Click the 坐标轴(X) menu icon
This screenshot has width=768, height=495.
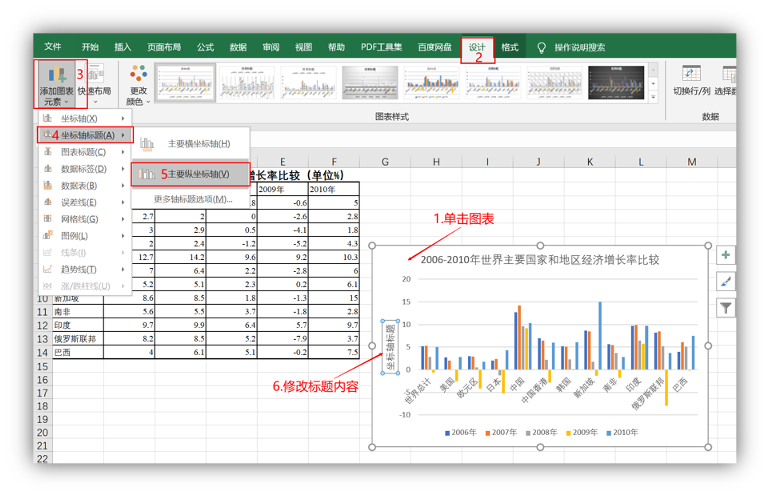pyautogui.click(x=48, y=118)
